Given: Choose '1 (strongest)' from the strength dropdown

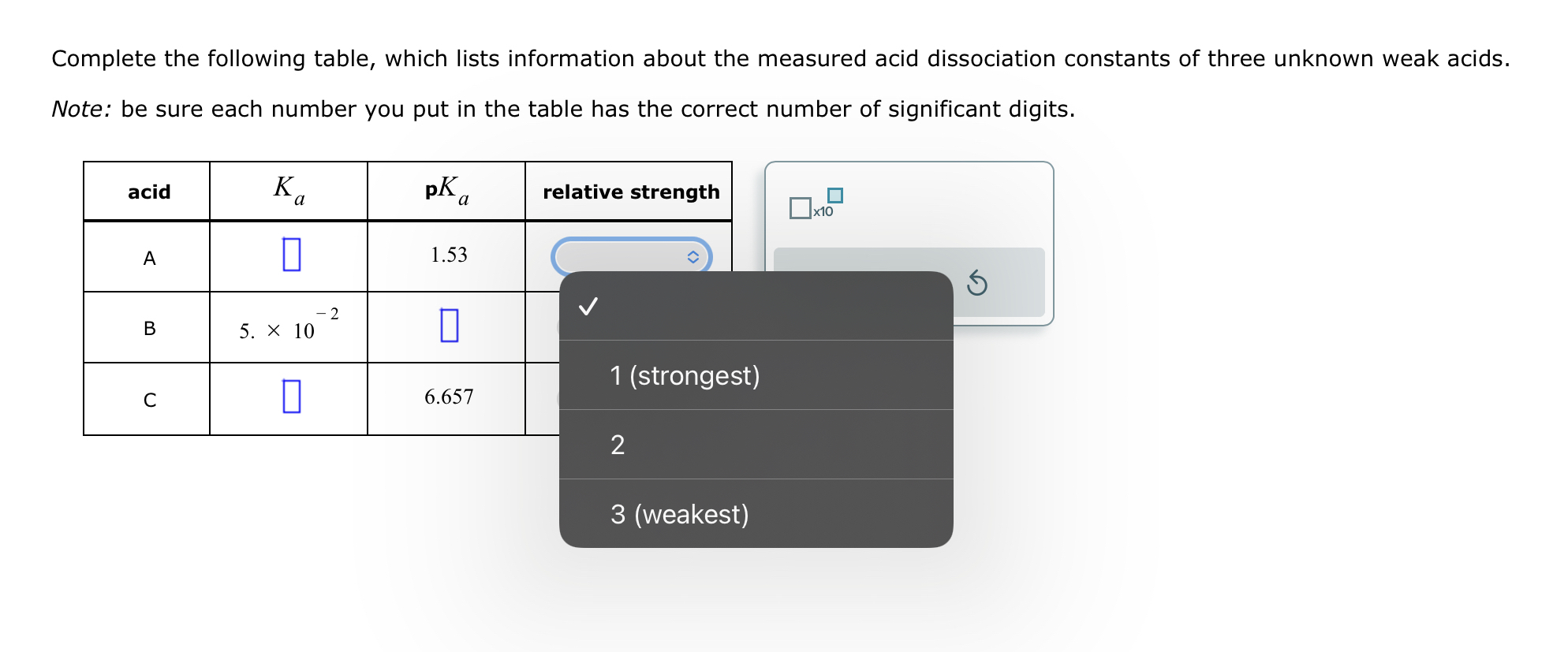Looking at the screenshot, I should click(x=684, y=376).
